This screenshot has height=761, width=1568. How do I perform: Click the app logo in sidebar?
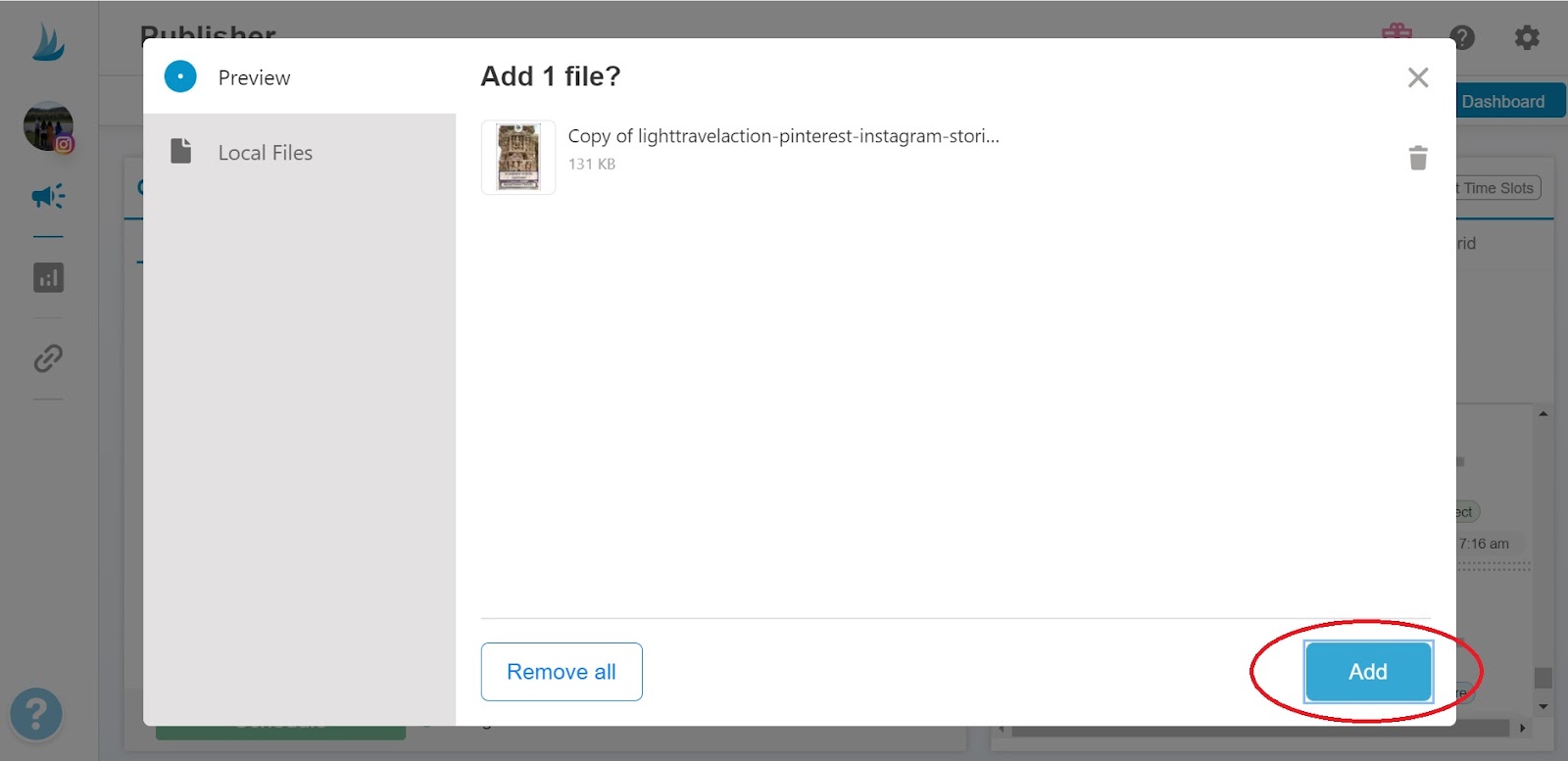48,43
